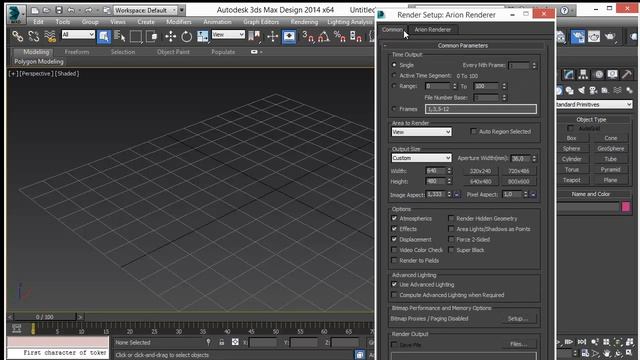Select the Range radio button
This screenshot has height=360, width=640.
tap(394, 86)
